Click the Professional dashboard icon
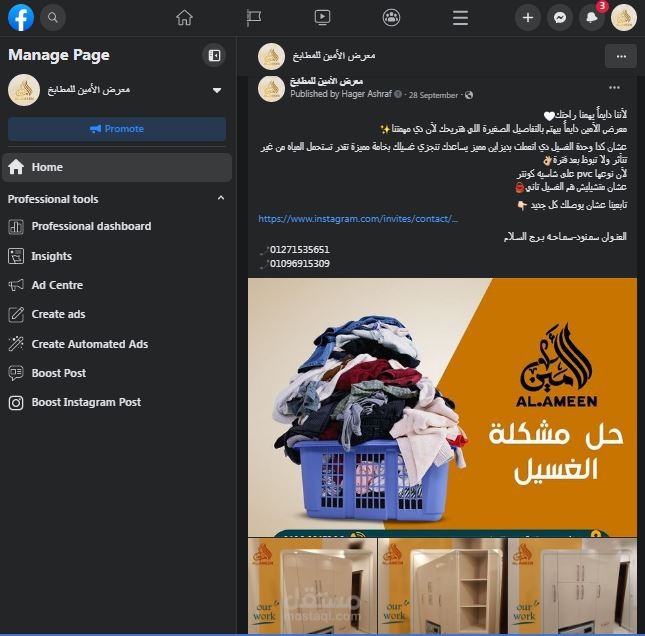 click(16, 227)
